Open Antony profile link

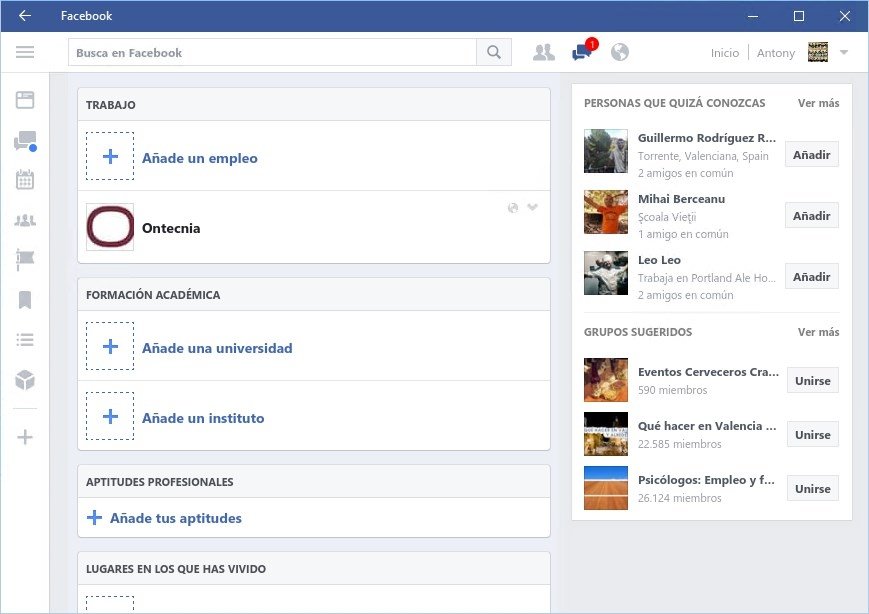776,53
